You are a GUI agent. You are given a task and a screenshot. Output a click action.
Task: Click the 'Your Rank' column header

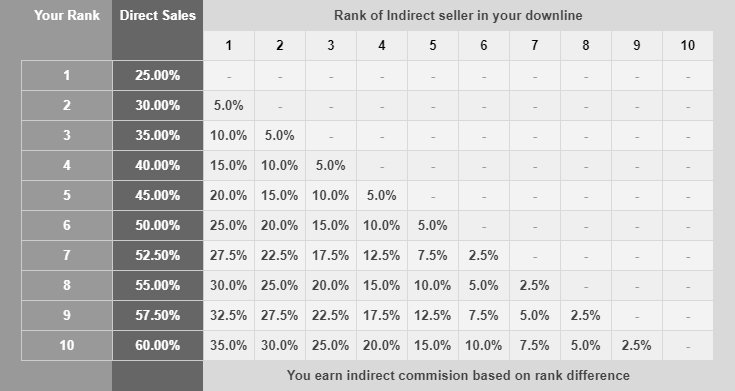point(67,15)
